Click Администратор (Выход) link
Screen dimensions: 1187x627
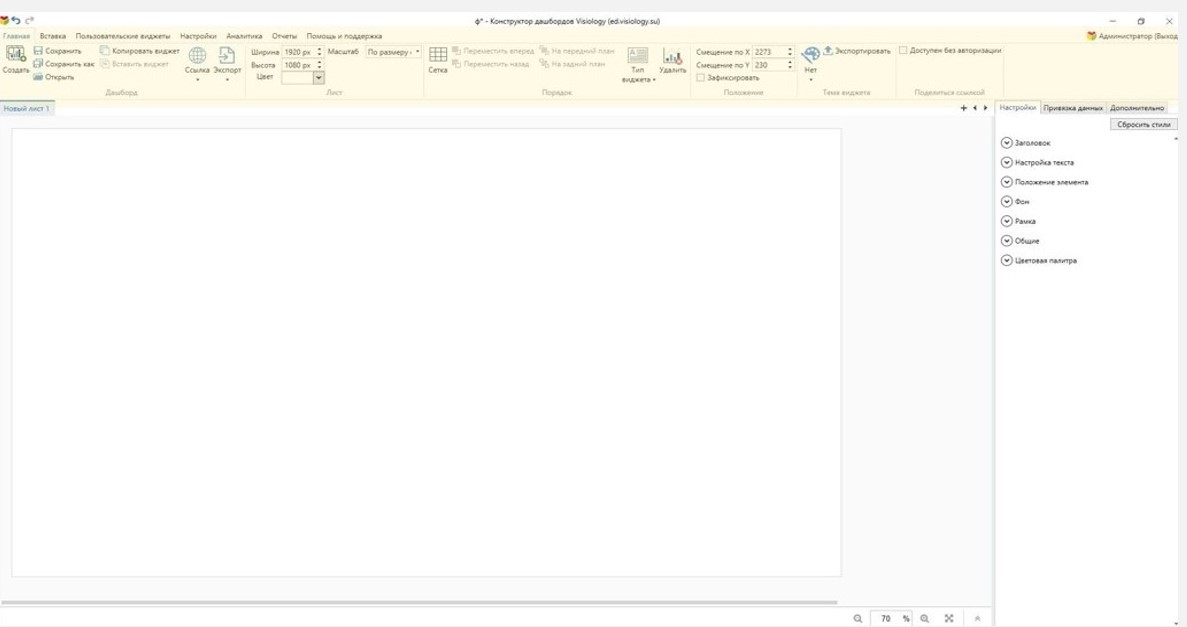click(x=1137, y=36)
